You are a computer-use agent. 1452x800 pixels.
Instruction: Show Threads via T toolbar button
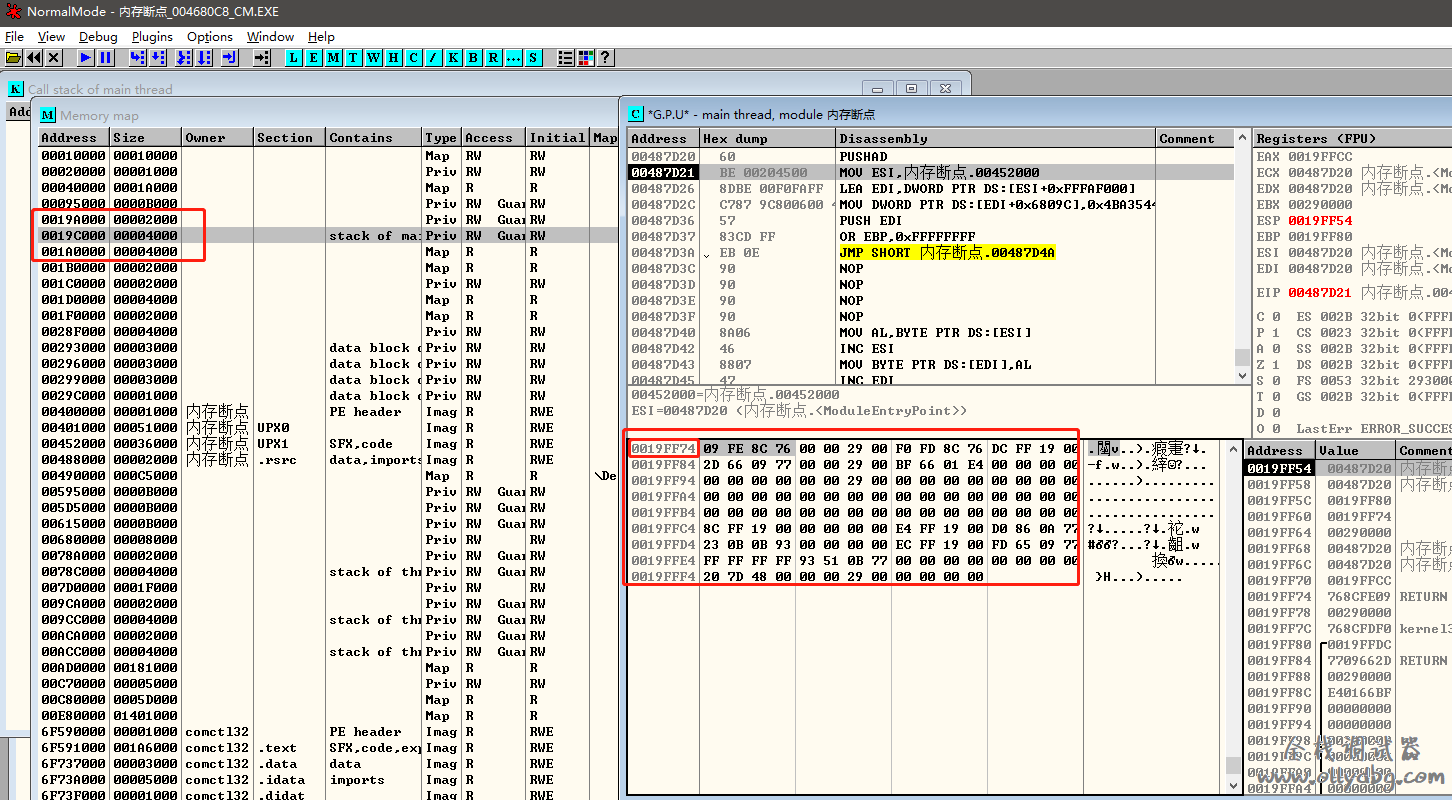tap(353, 58)
